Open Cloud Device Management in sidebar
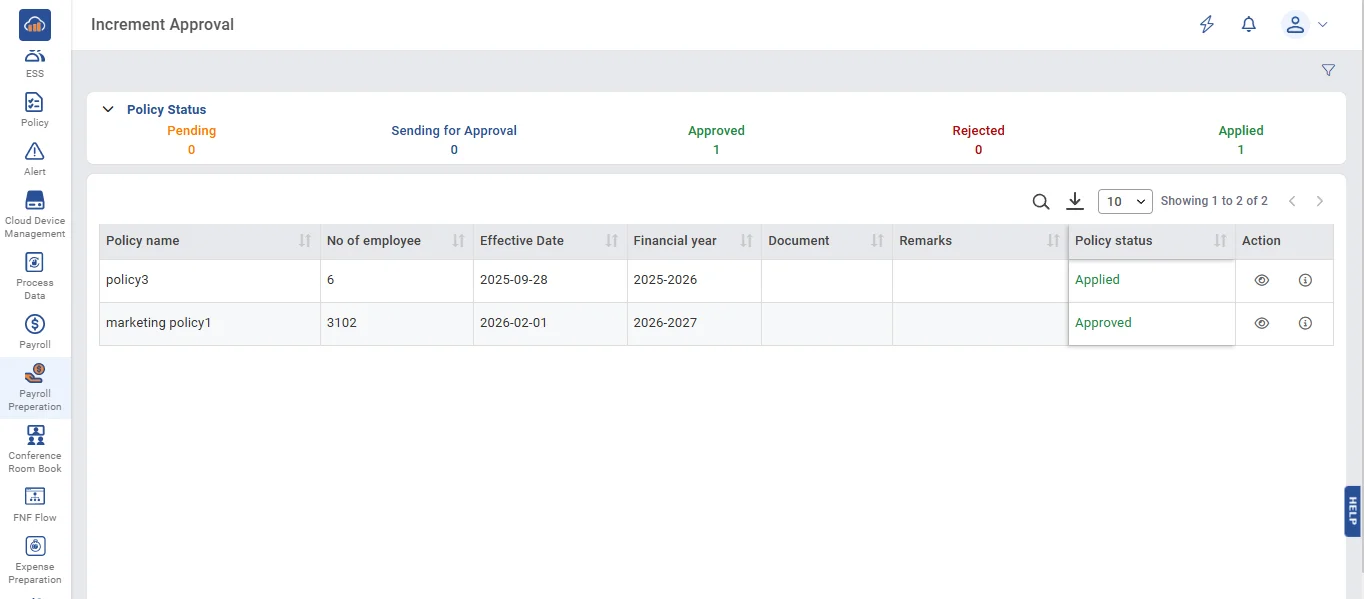Image resolution: width=1364 pixels, height=599 pixels. (x=35, y=213)
